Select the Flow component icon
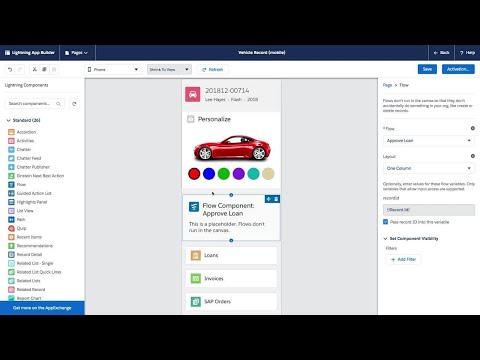The image size is (480, 360). tap(11, 184)
